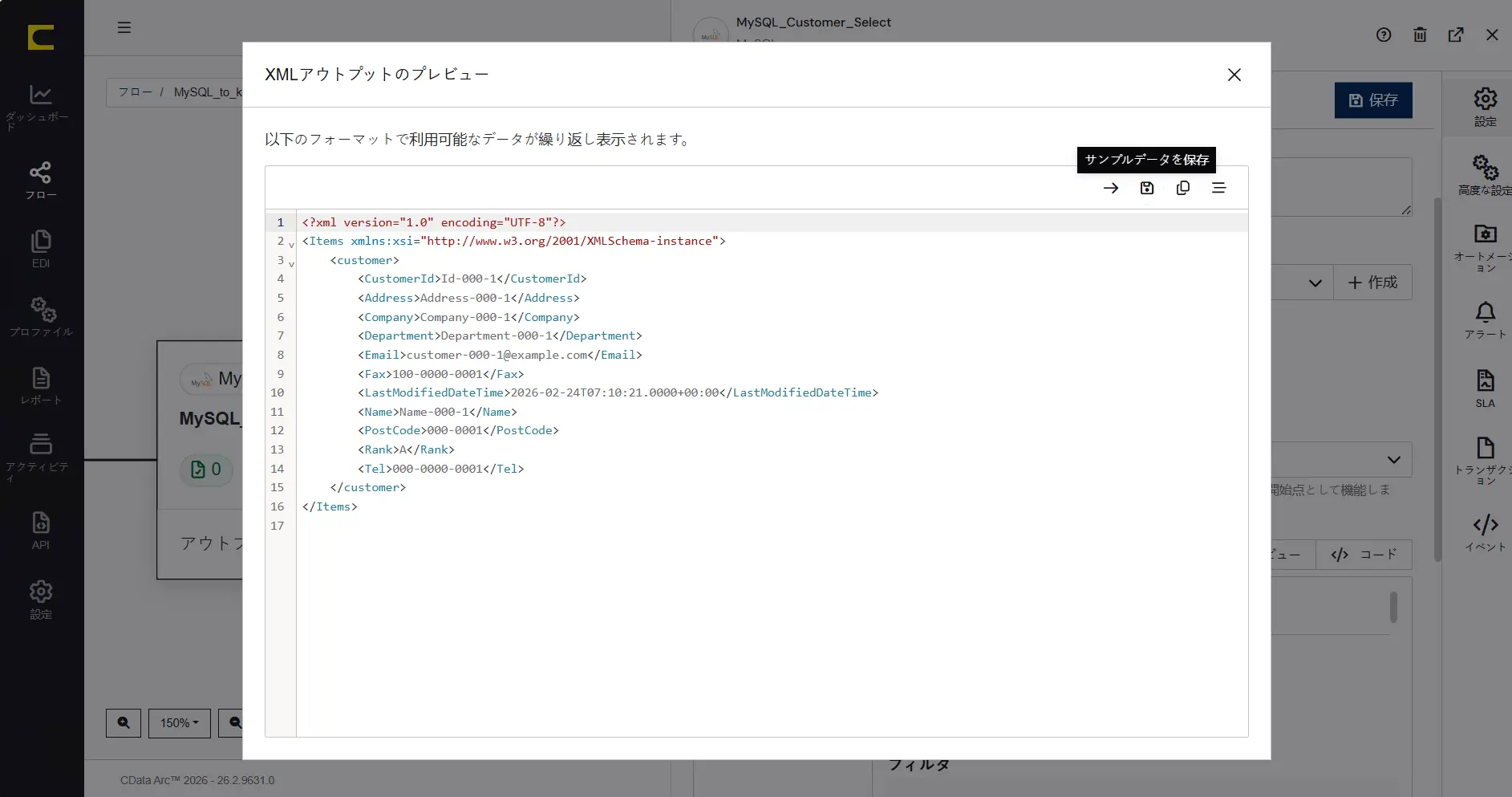1512x797 pixels.
Task: Switch to the SLA tab
Action: pos(1486,389)
